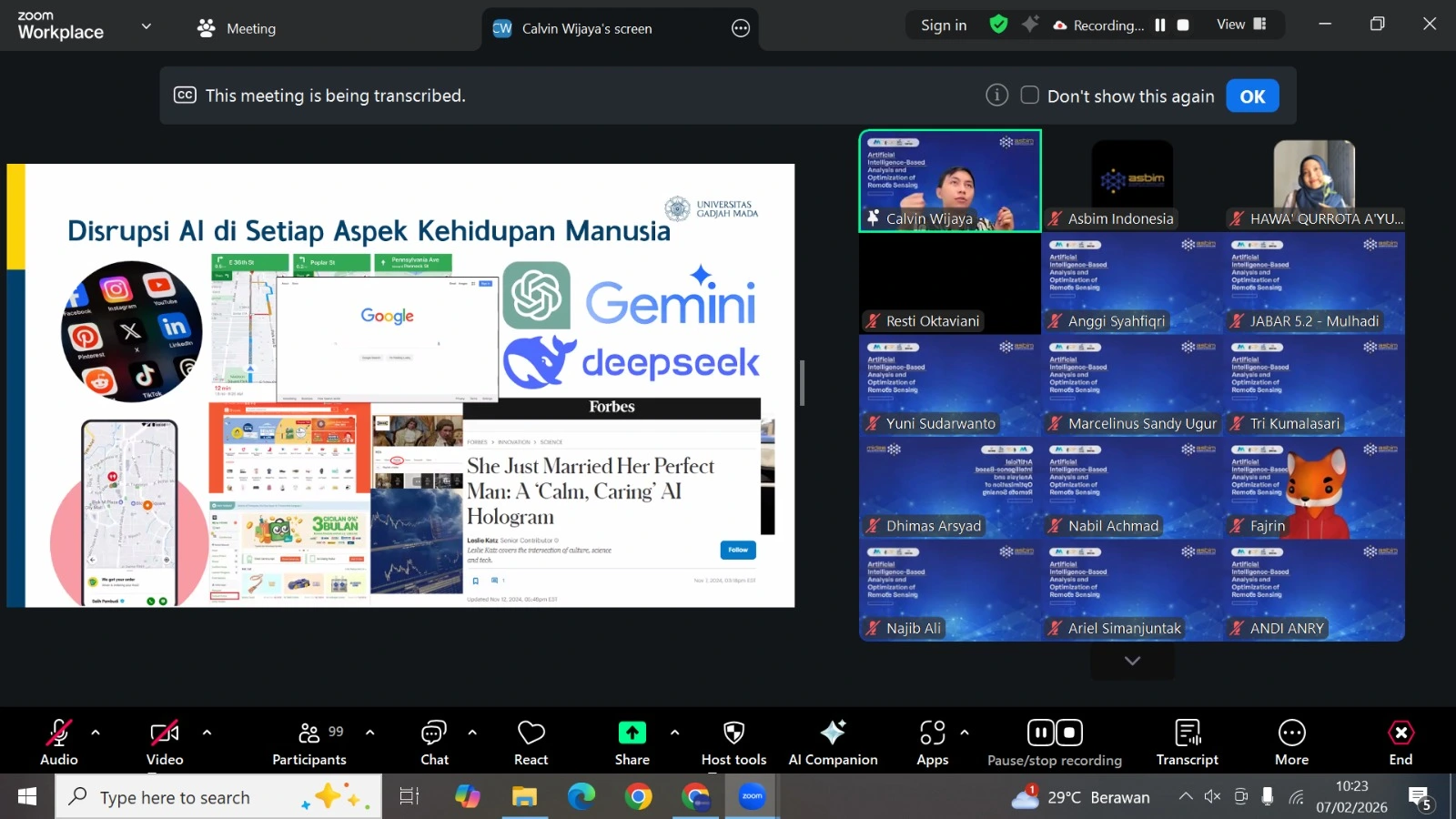
Task: Expand the Participants options arrow
Action: coord(369,733)
